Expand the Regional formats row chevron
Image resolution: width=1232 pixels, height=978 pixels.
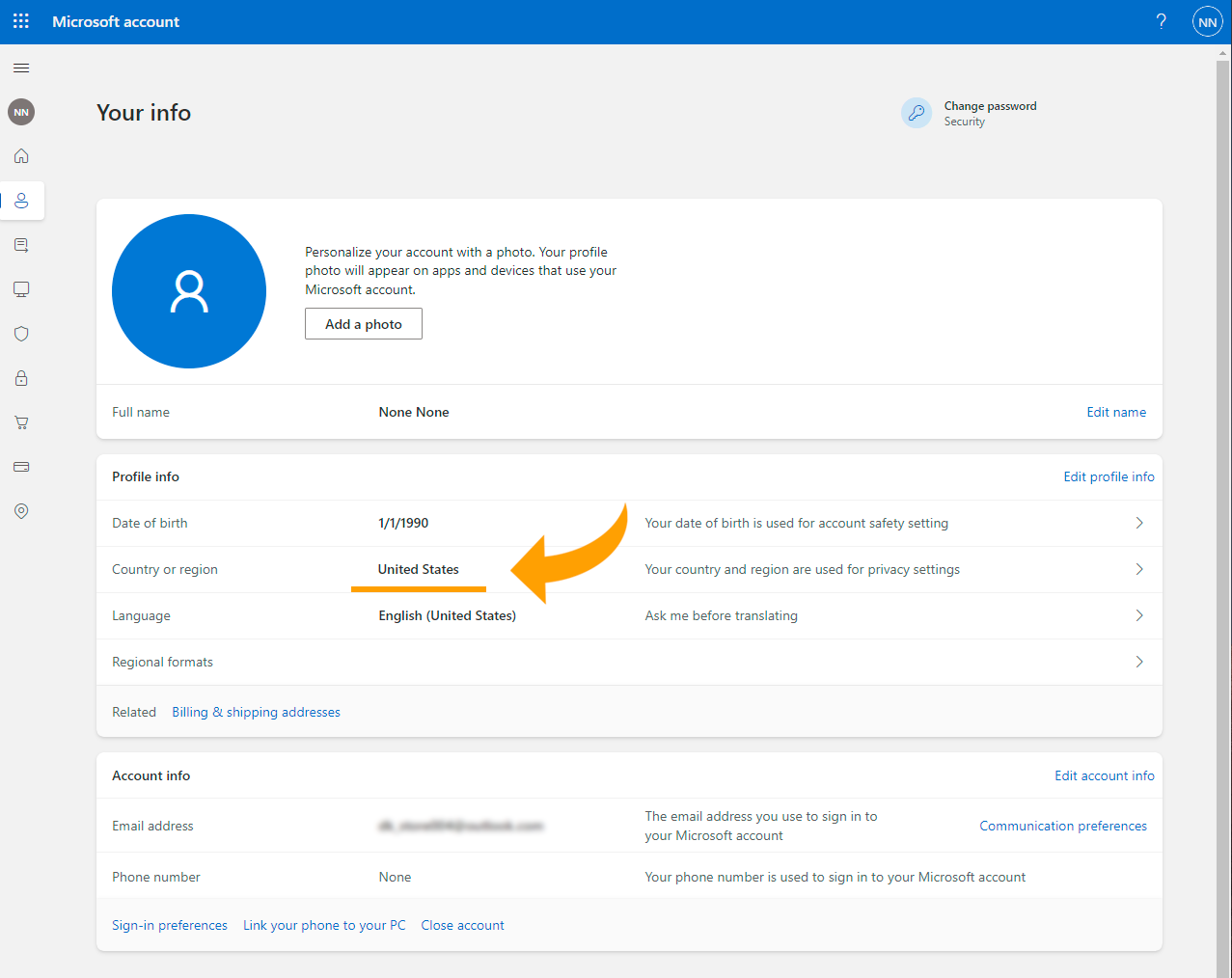[1139, 662]
